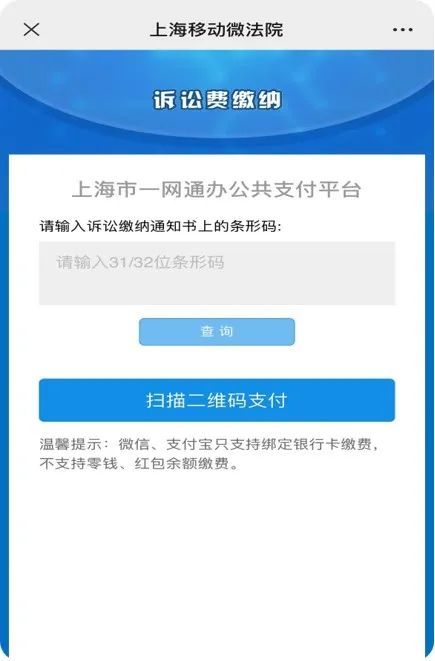Close the mini-program with the X icon
This screenshot has height=661, width=435.
31,30
